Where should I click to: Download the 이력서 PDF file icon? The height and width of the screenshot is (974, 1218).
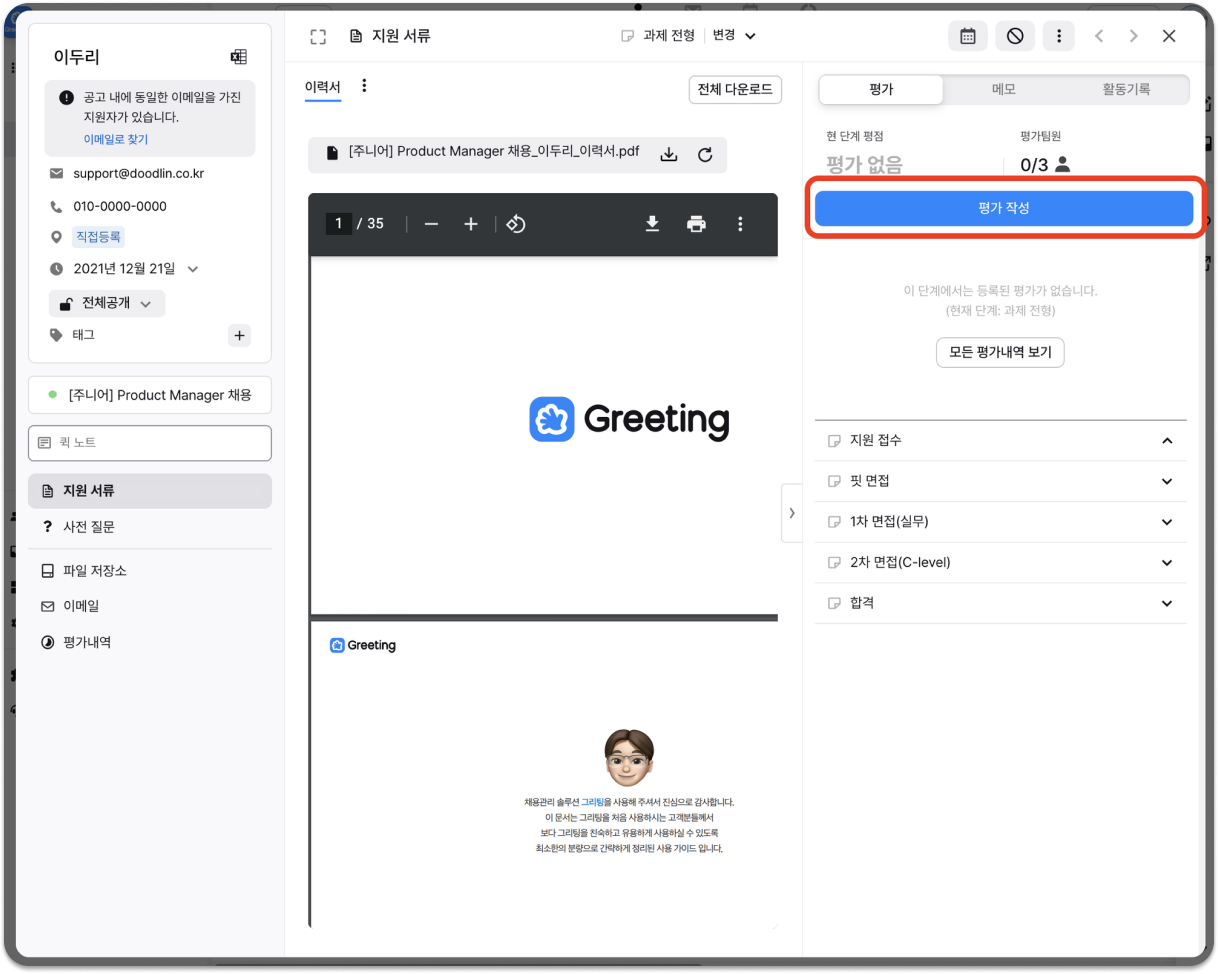pos(669,154)
